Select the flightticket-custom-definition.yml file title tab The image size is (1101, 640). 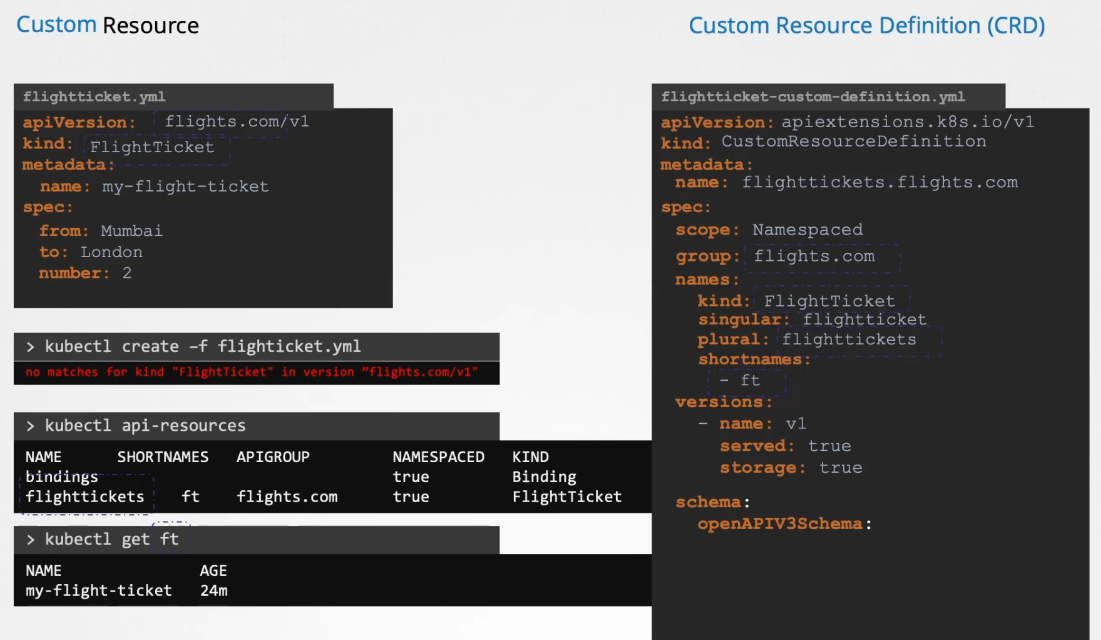[813, 97]
